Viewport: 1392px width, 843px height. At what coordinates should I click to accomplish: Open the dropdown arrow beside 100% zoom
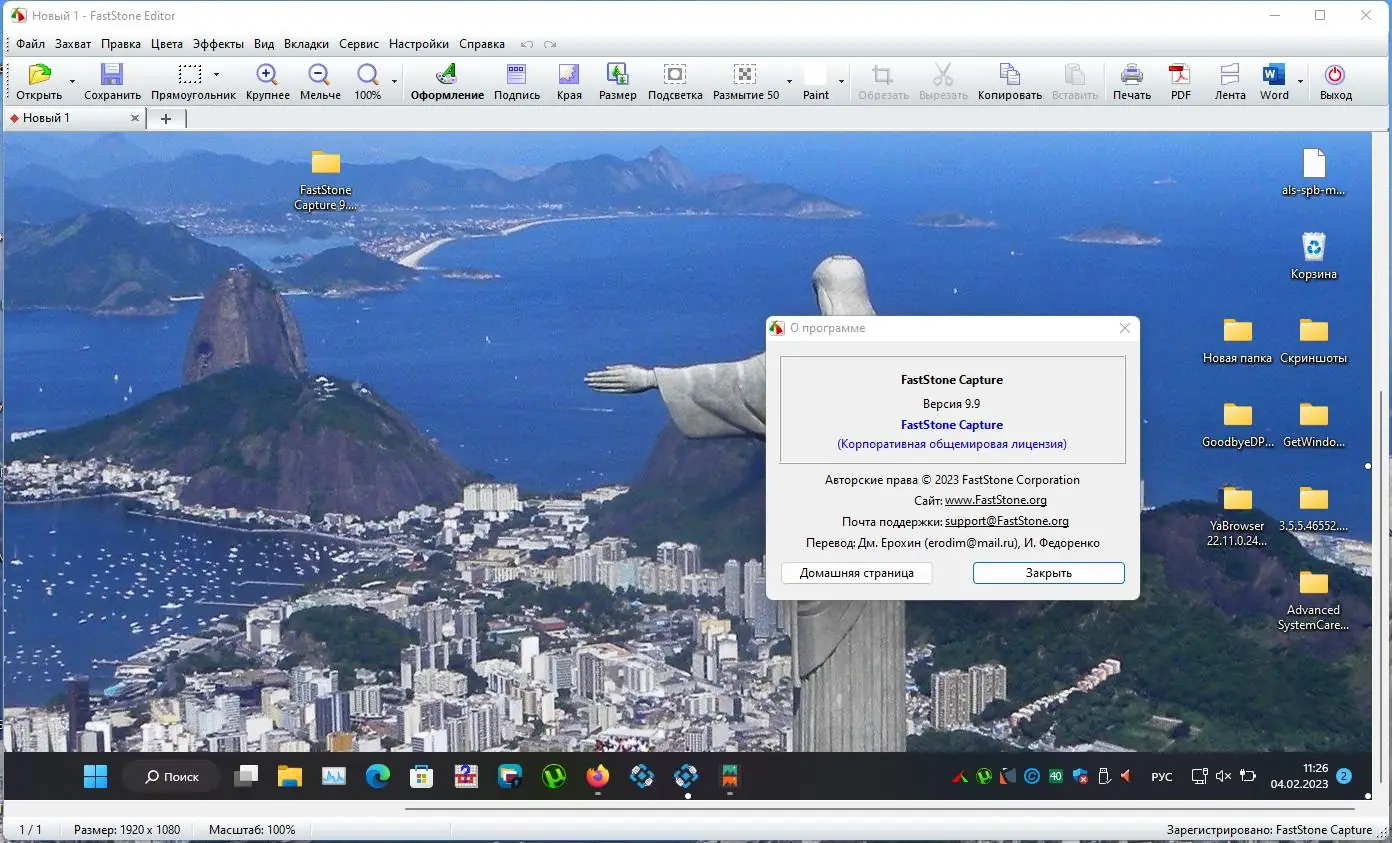click(x=394, y=81)
